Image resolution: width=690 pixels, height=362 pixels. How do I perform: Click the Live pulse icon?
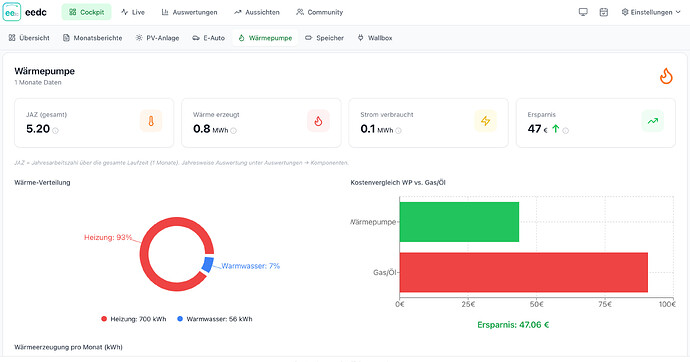point(125,12)
